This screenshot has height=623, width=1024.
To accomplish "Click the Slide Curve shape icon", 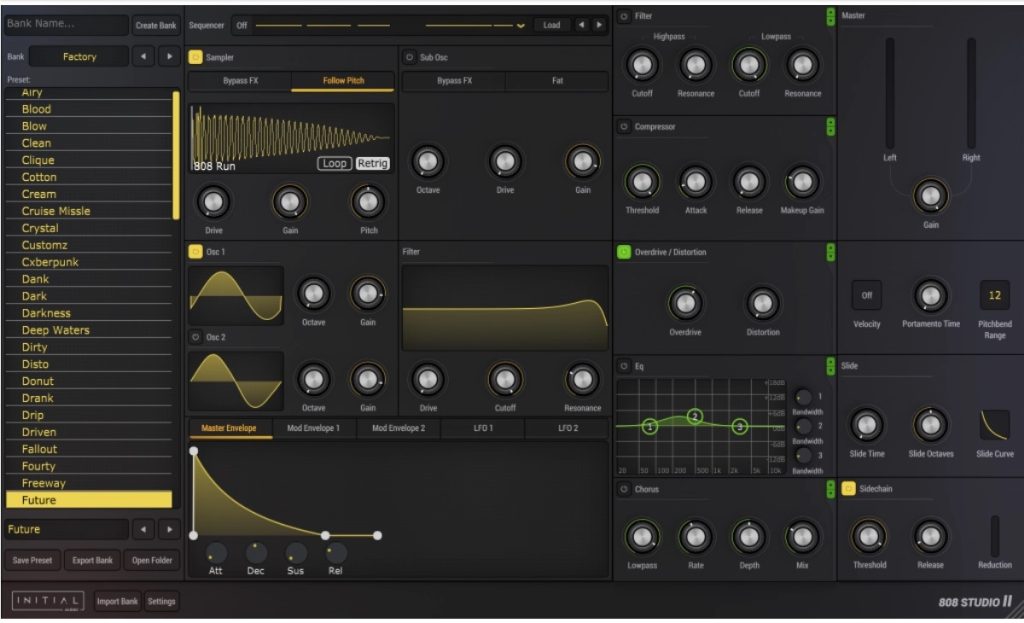I will tap(994, 425).
